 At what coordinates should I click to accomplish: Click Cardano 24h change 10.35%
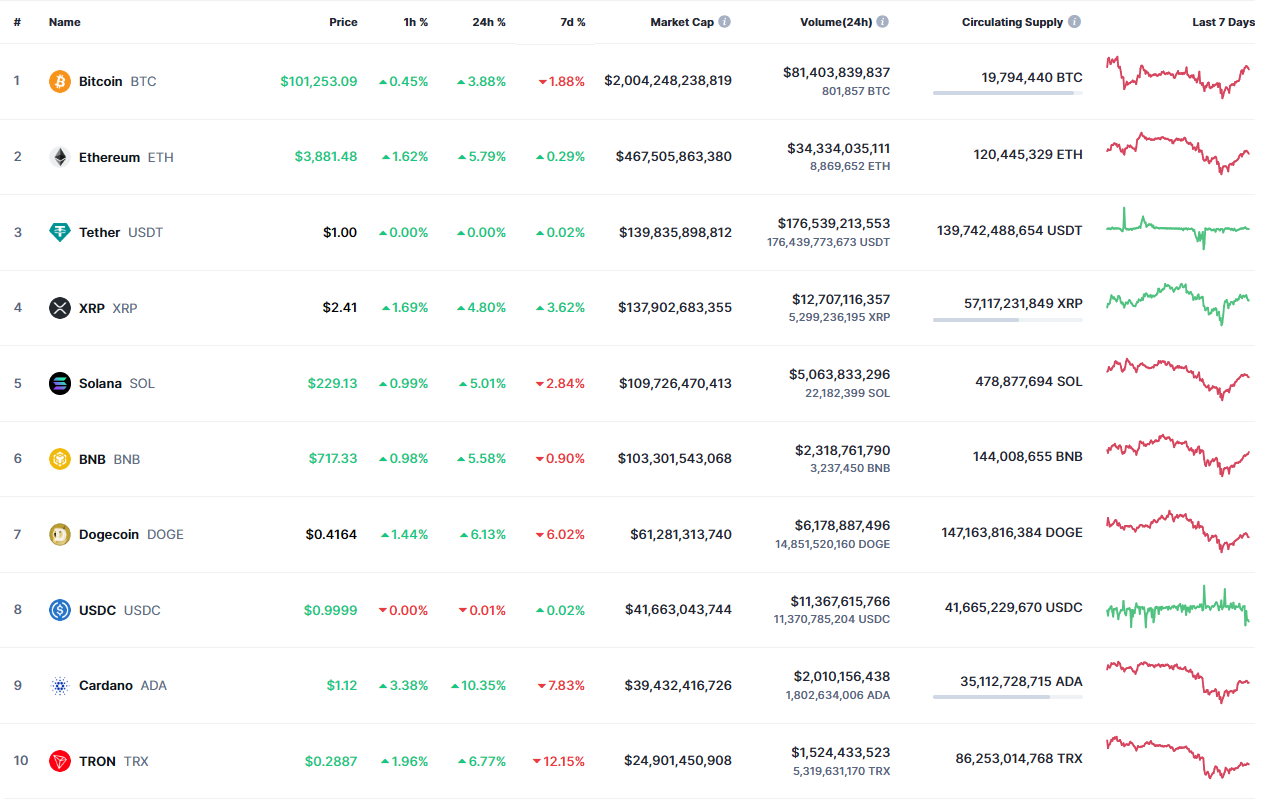coord(478,685)
